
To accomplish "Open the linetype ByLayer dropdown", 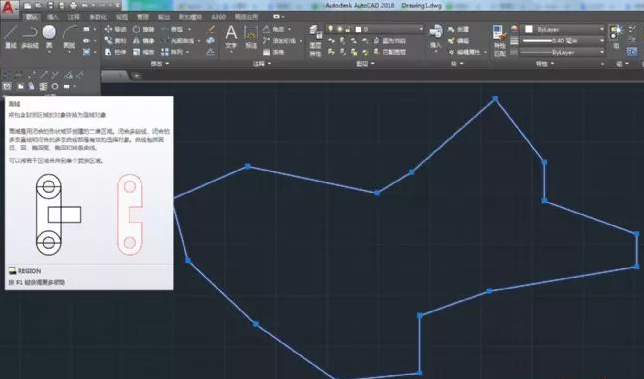I will pyautogui.click(x=563, y=52).
